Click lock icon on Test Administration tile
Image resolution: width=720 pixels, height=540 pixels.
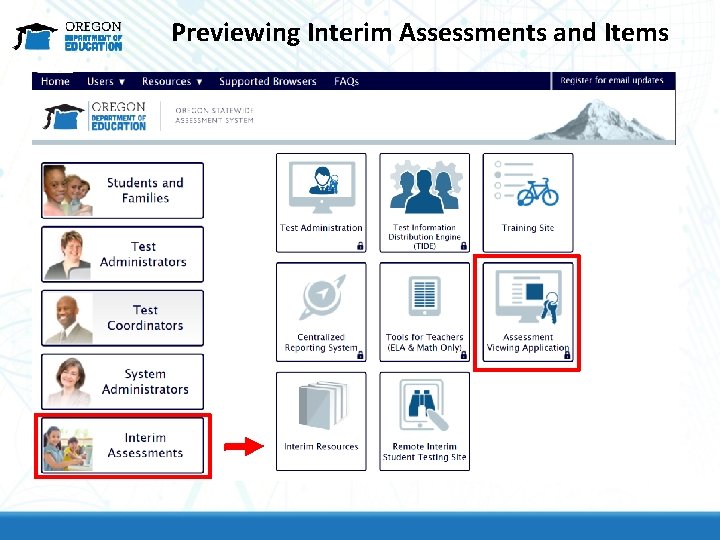[360, 246]
